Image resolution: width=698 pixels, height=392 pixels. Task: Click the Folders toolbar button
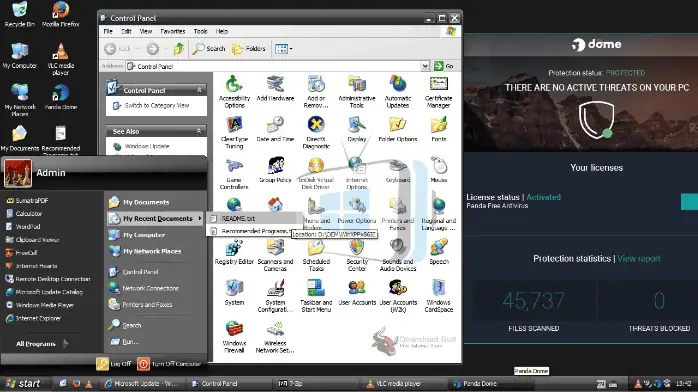(x=249, y=48)
